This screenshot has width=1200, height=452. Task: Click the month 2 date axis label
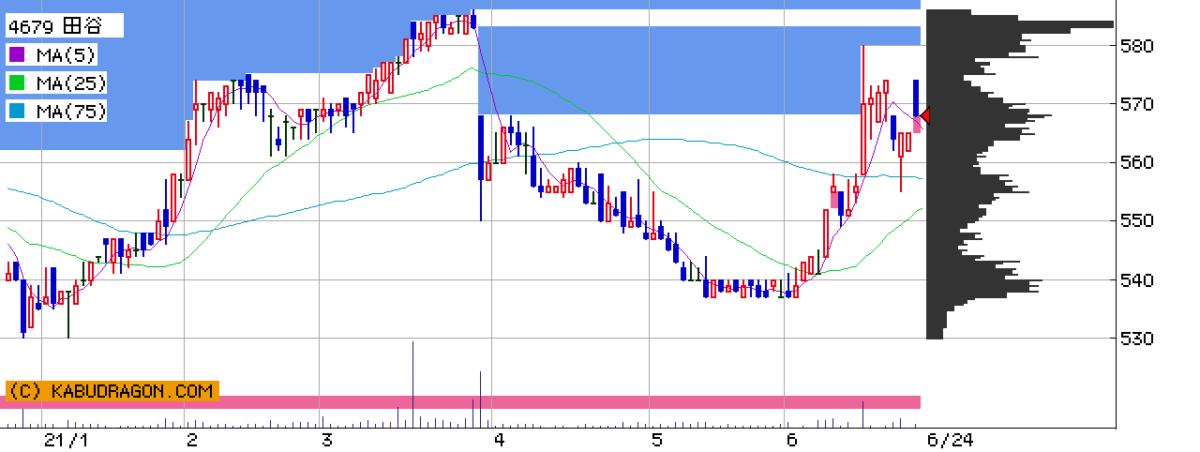click(x=191, y=440)
